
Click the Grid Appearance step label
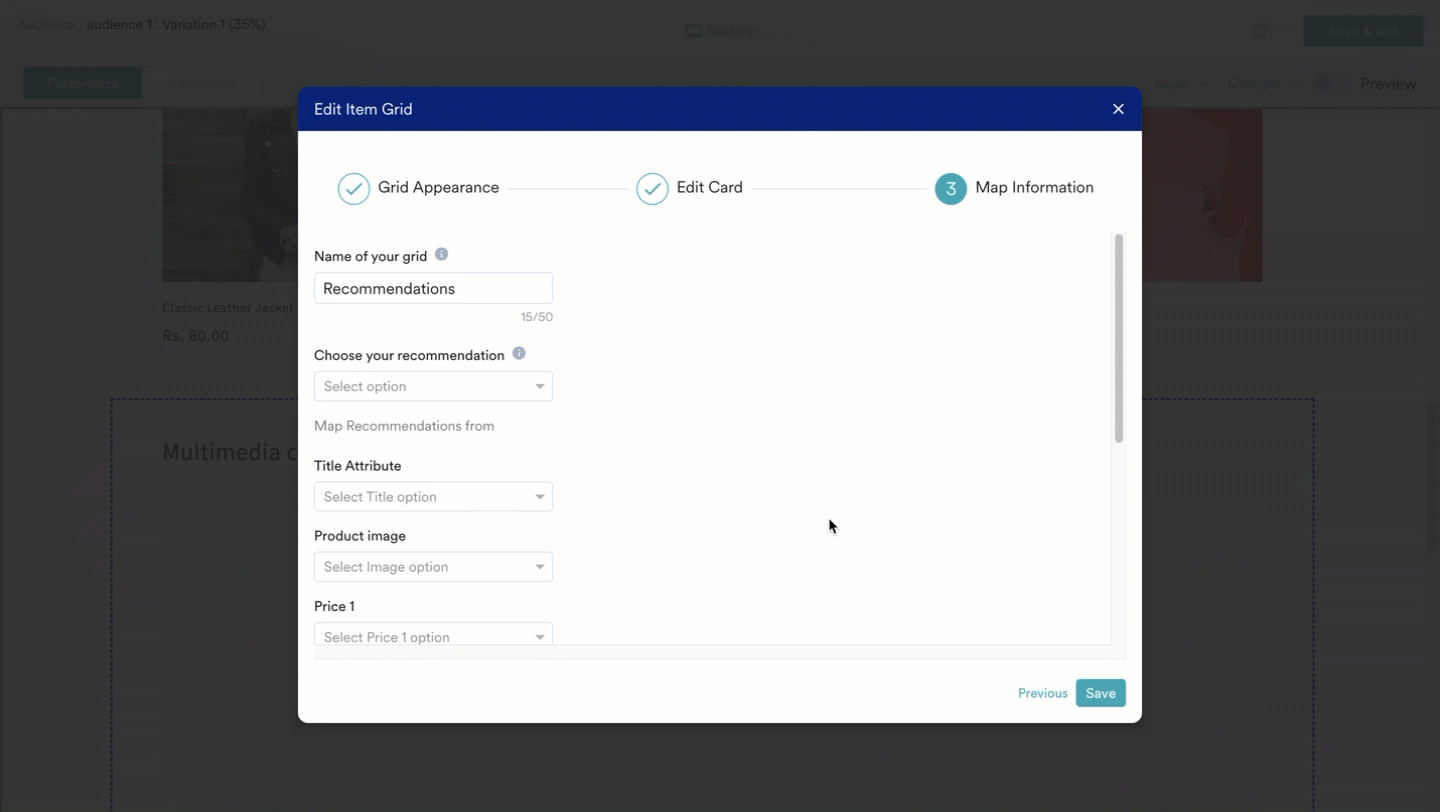tap(438, 188)
